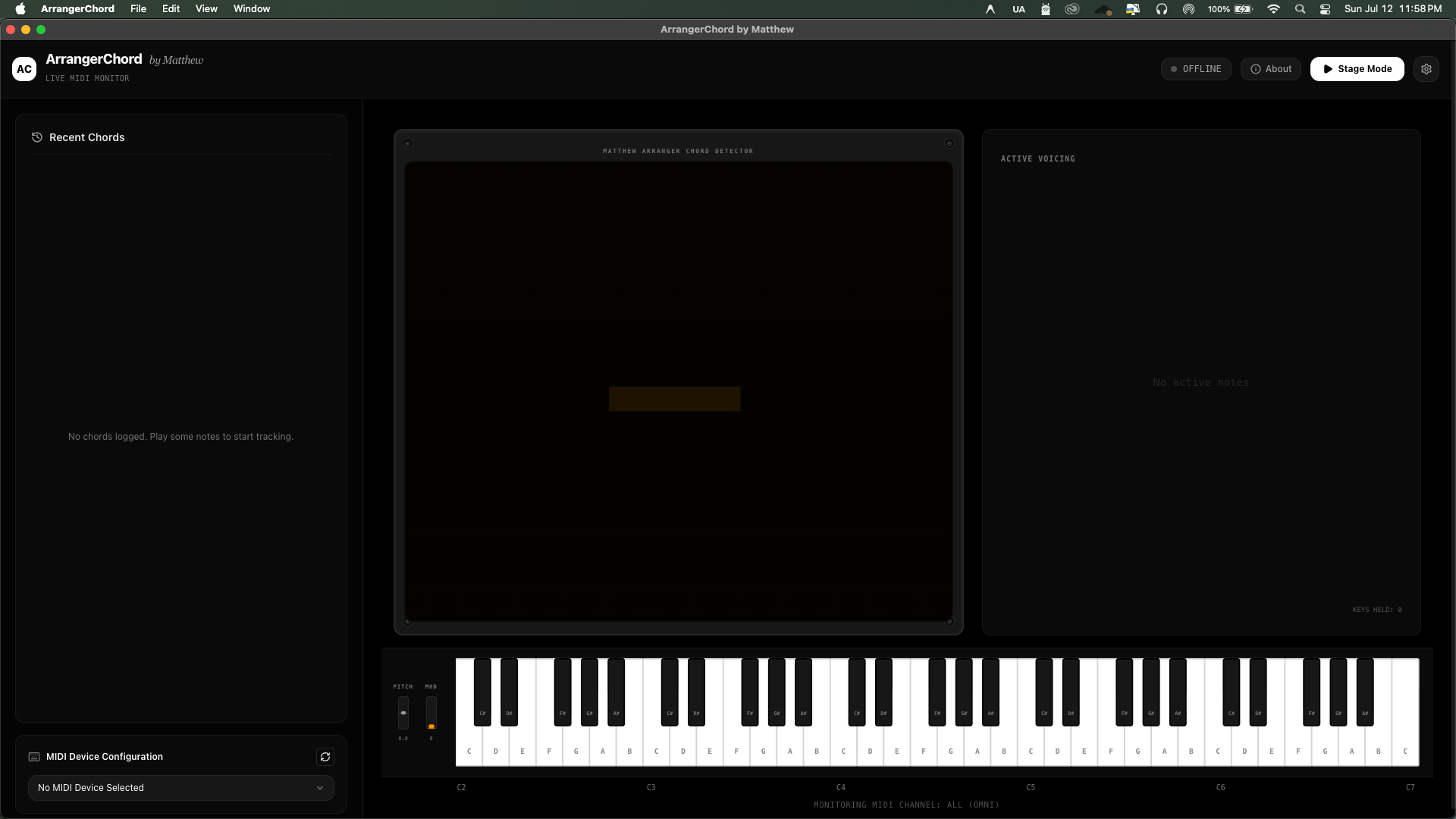
Task: Click the 'by Matthew' byline
Action: (x=177, y=60)
